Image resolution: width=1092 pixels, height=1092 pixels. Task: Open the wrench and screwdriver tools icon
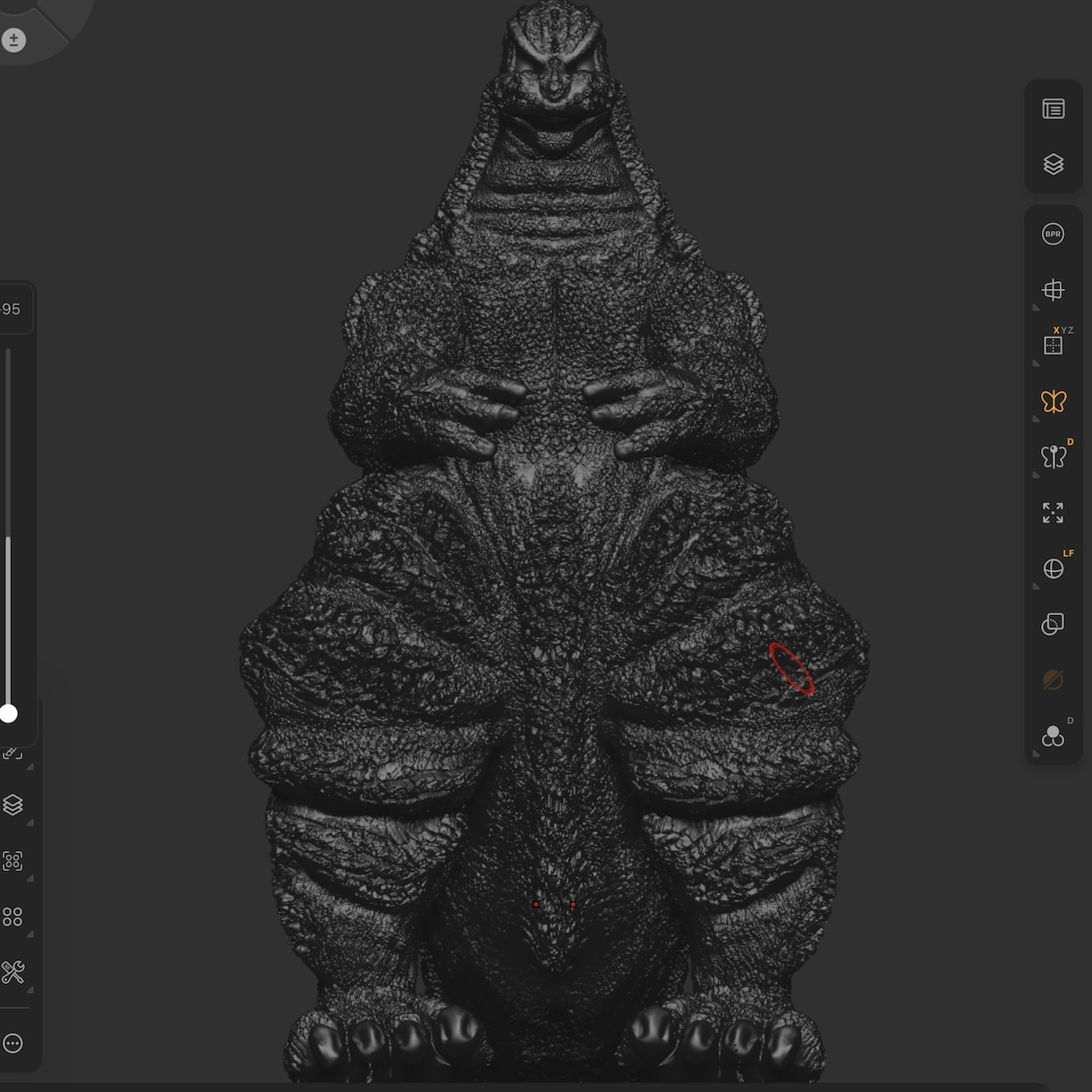13,972
